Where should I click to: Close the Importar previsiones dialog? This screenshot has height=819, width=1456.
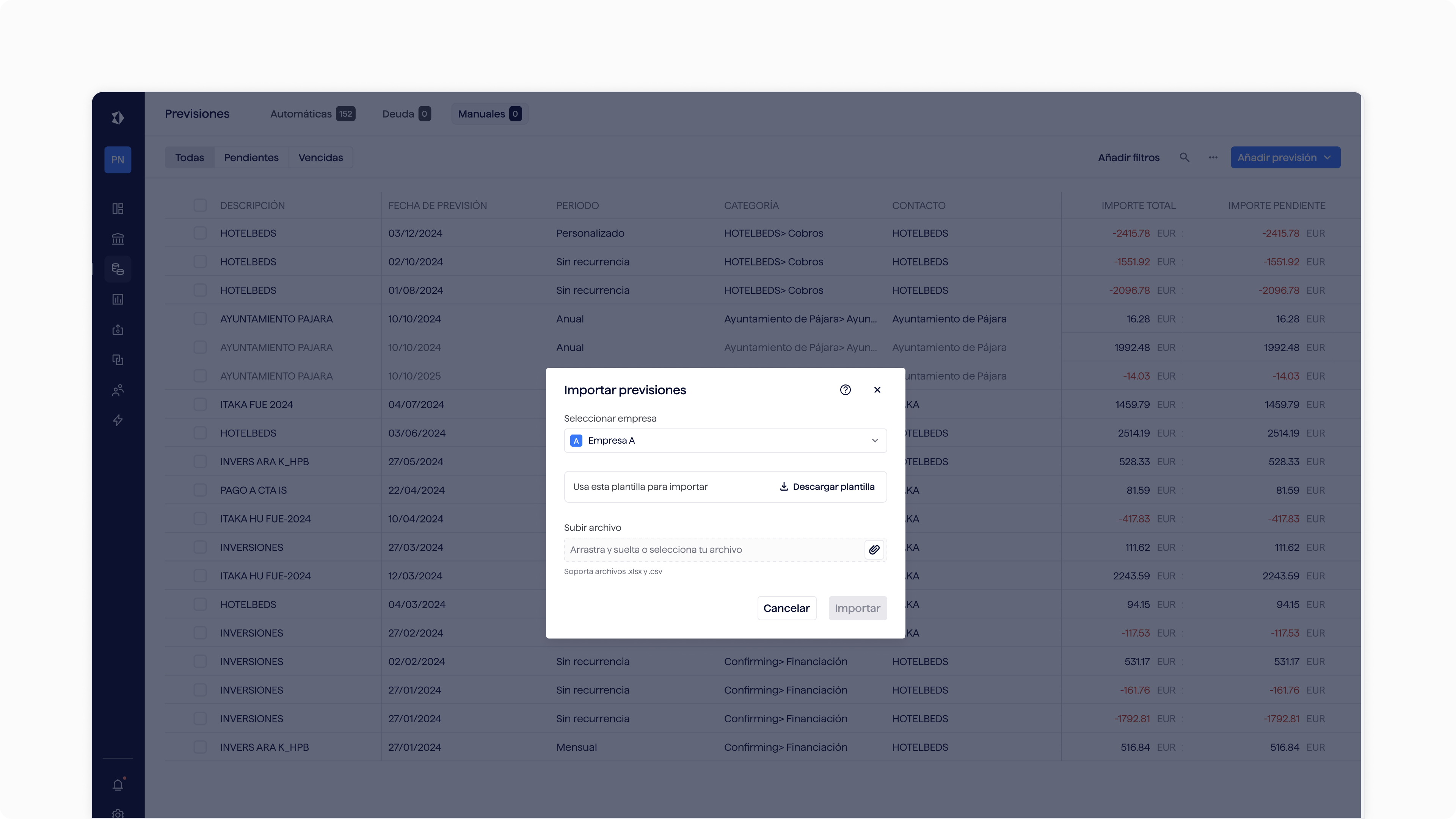(x=877, y=390)
